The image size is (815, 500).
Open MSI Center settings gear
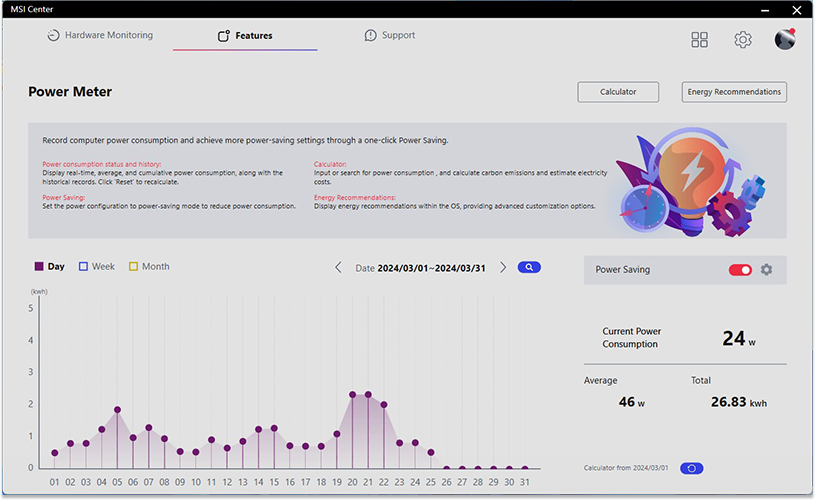[742, 39]
